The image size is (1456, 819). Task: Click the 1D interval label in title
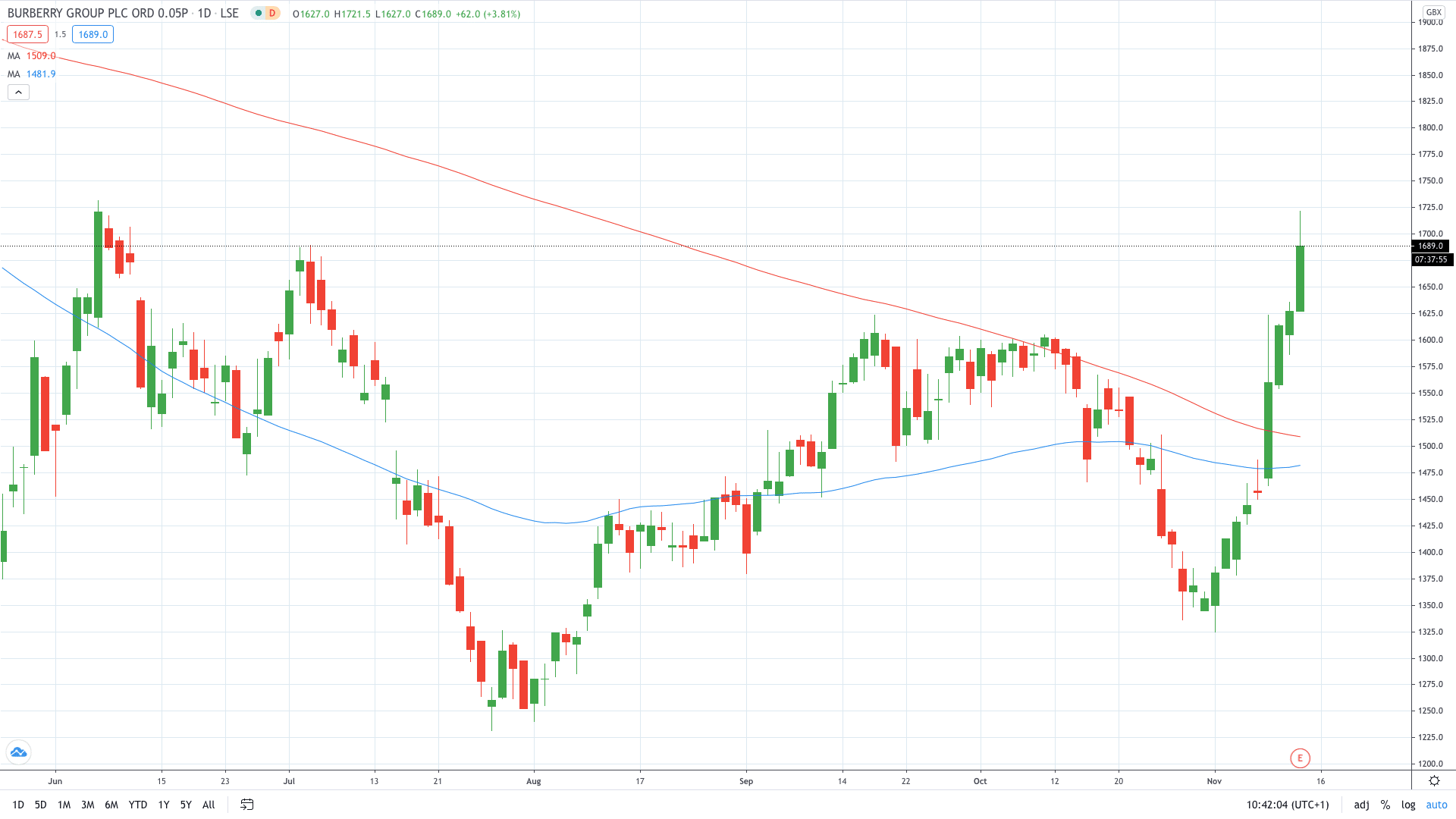(x=205, y=14)
